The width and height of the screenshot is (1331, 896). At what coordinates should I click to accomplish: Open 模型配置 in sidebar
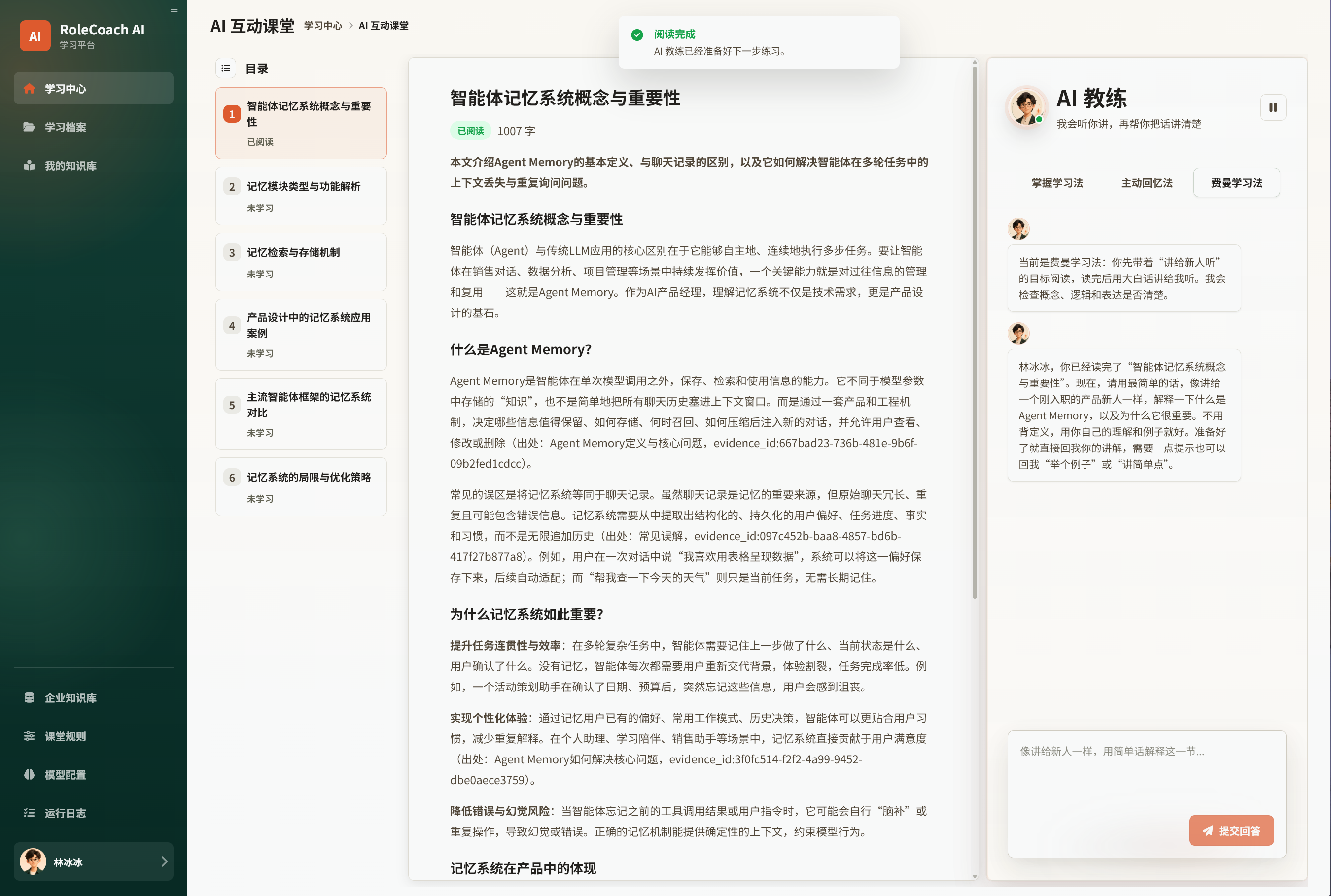(93, 774)
